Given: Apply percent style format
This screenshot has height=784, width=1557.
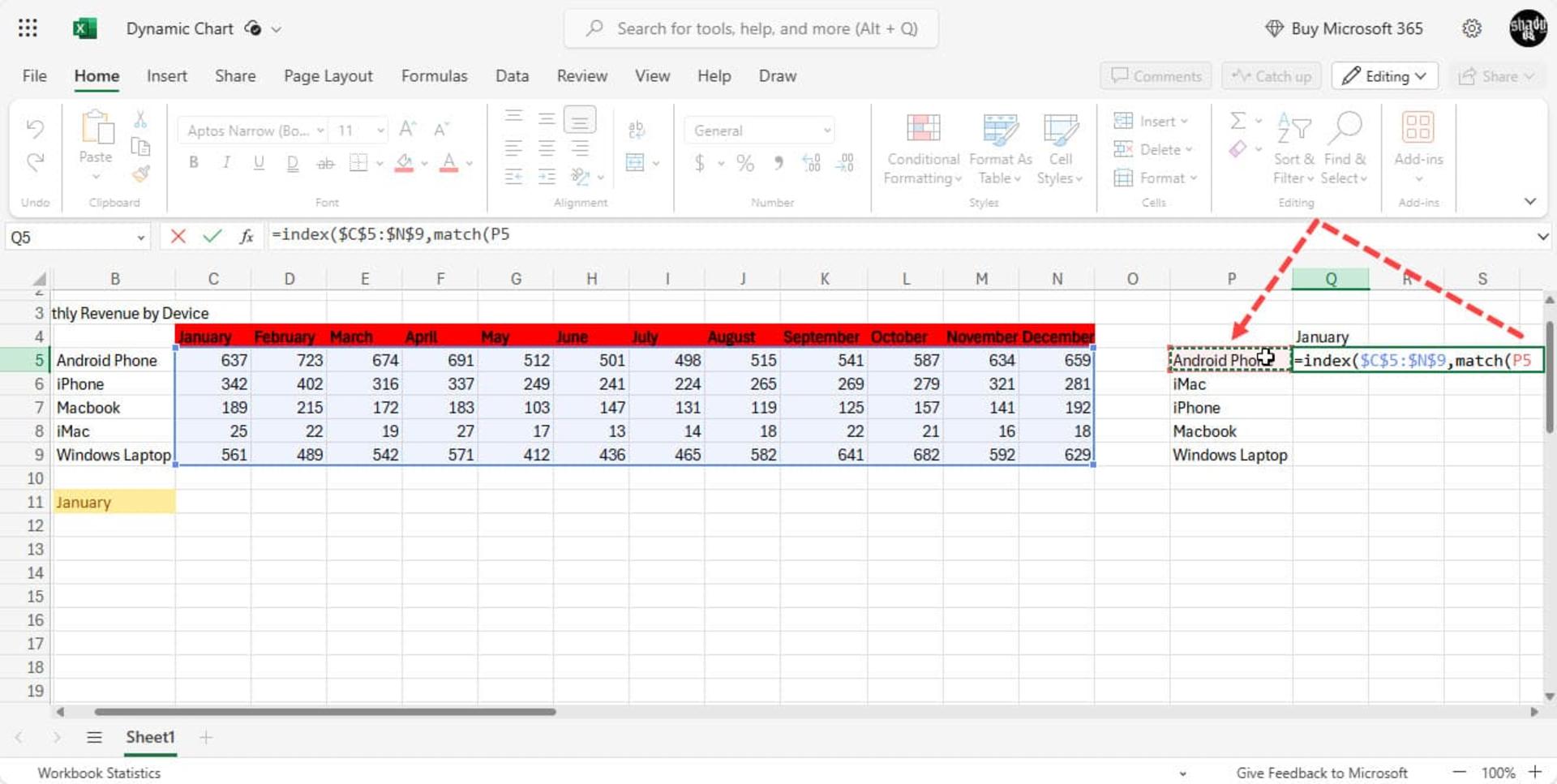Looking at the screenshot, I should [745, 163].
